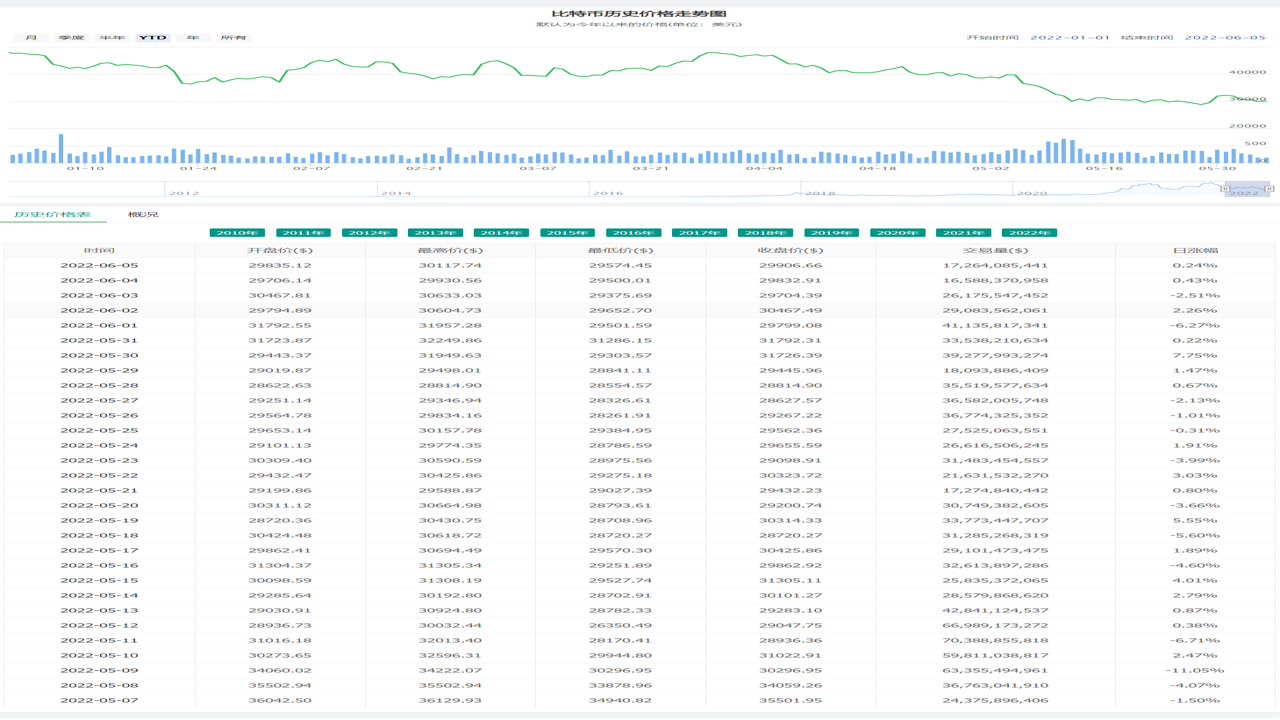Viewport: 1280px width, 720px height.
Task: Click the 01-10 chart axis label
Action: point(85,168)
